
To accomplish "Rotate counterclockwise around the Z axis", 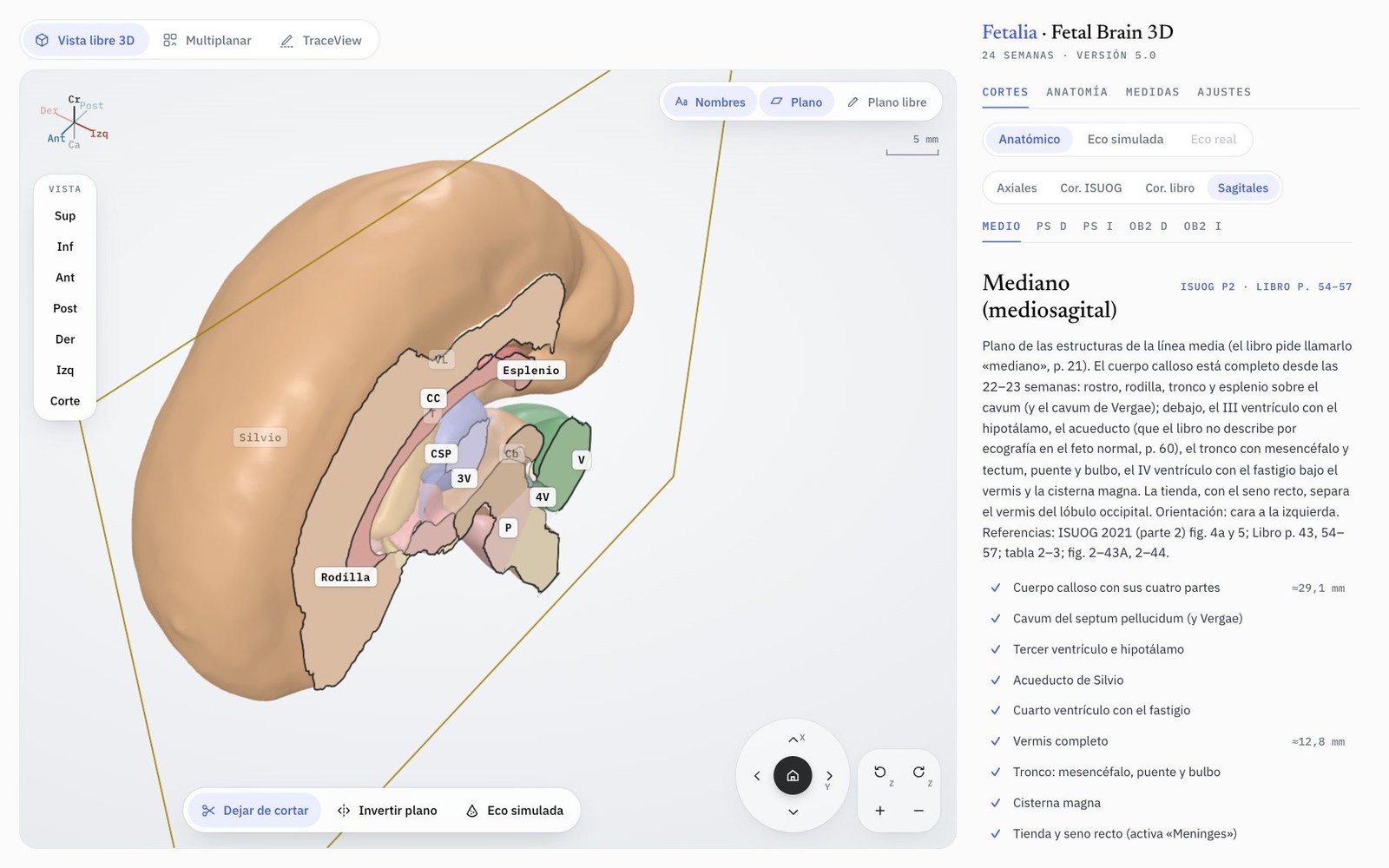I will tap(881, 773).
